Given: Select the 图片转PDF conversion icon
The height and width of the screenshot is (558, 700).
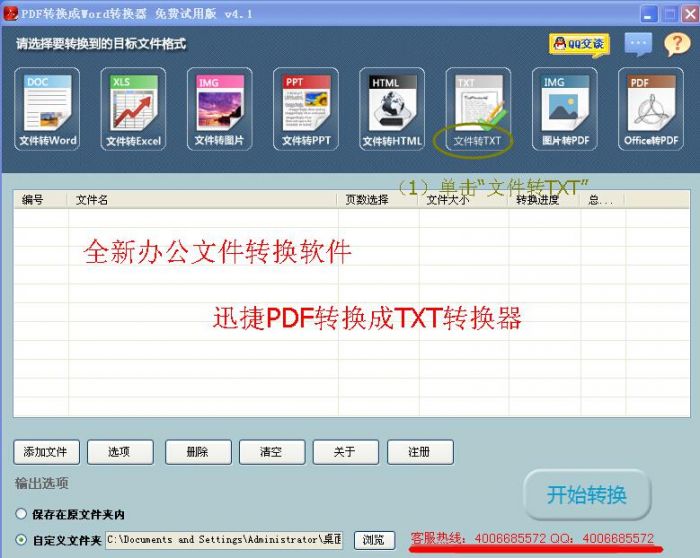Looking at the screenshot, I should click(x=564, y=109).
